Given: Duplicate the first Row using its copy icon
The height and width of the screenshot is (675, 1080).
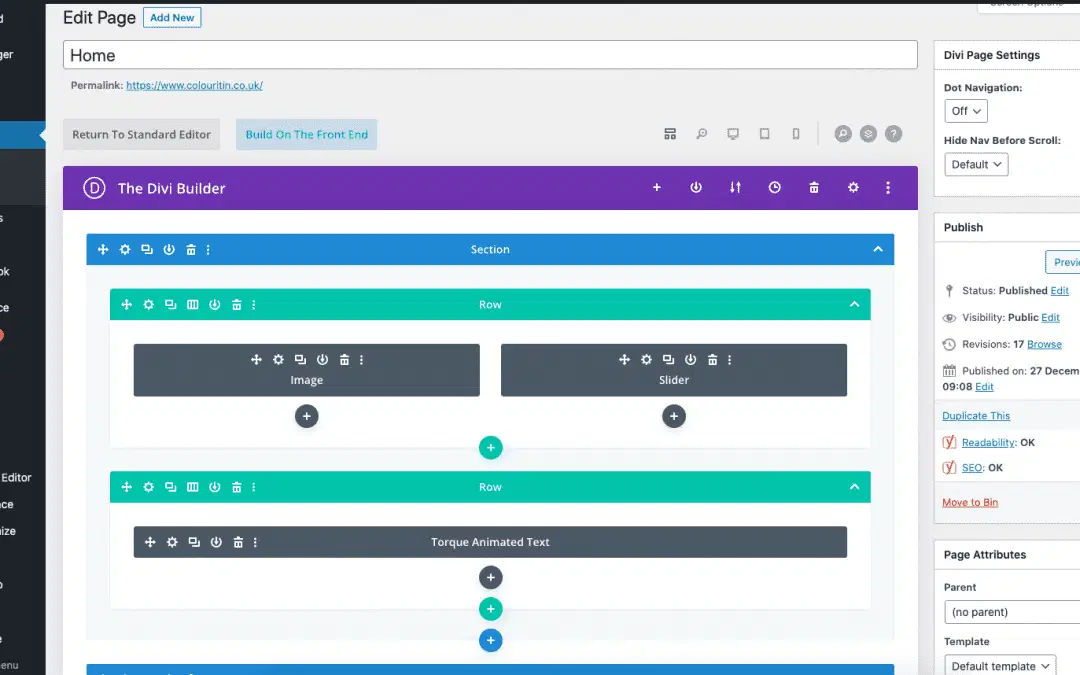Looking at the screenshot, I should pos(169,304).
